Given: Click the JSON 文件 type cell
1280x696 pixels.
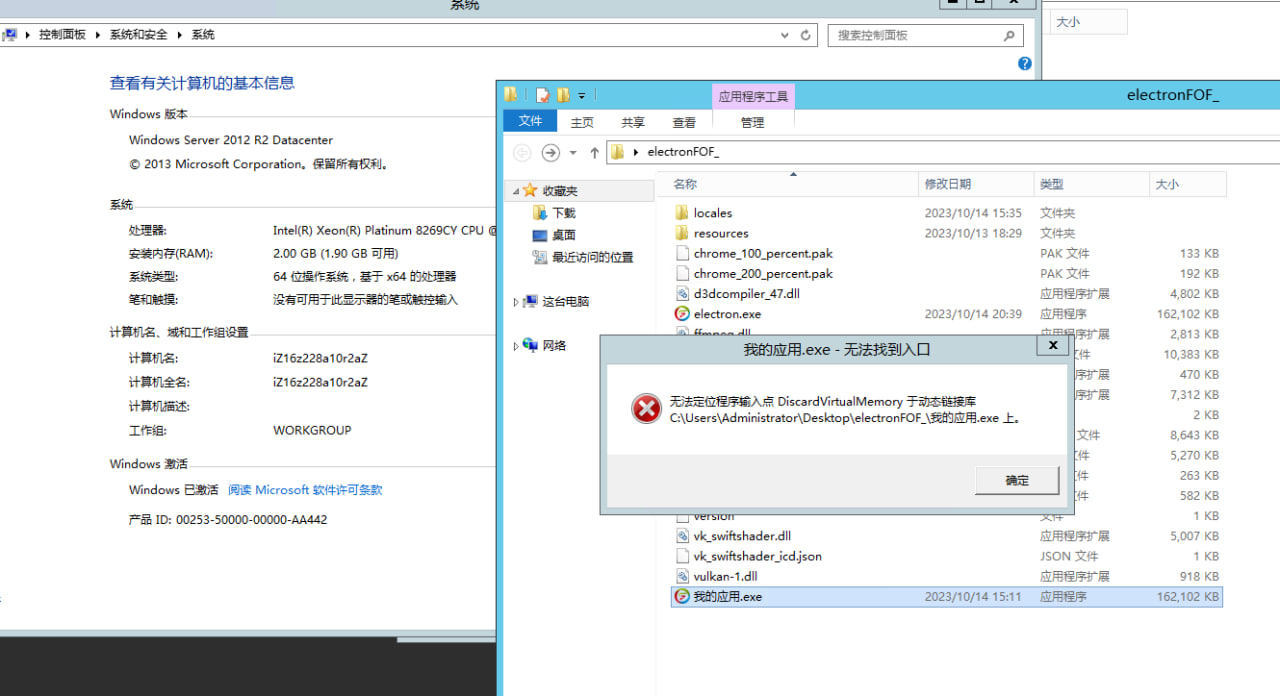Looking at the screenshot, I should [1069, 556].
